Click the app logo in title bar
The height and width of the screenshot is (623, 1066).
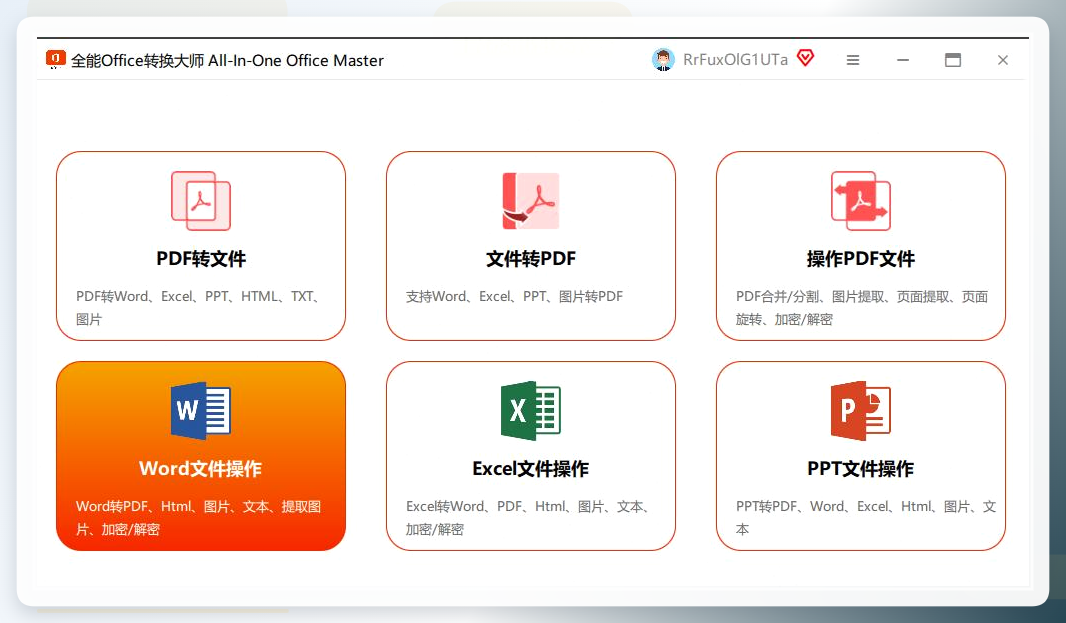pyautogui.click(x=55, y=60)
